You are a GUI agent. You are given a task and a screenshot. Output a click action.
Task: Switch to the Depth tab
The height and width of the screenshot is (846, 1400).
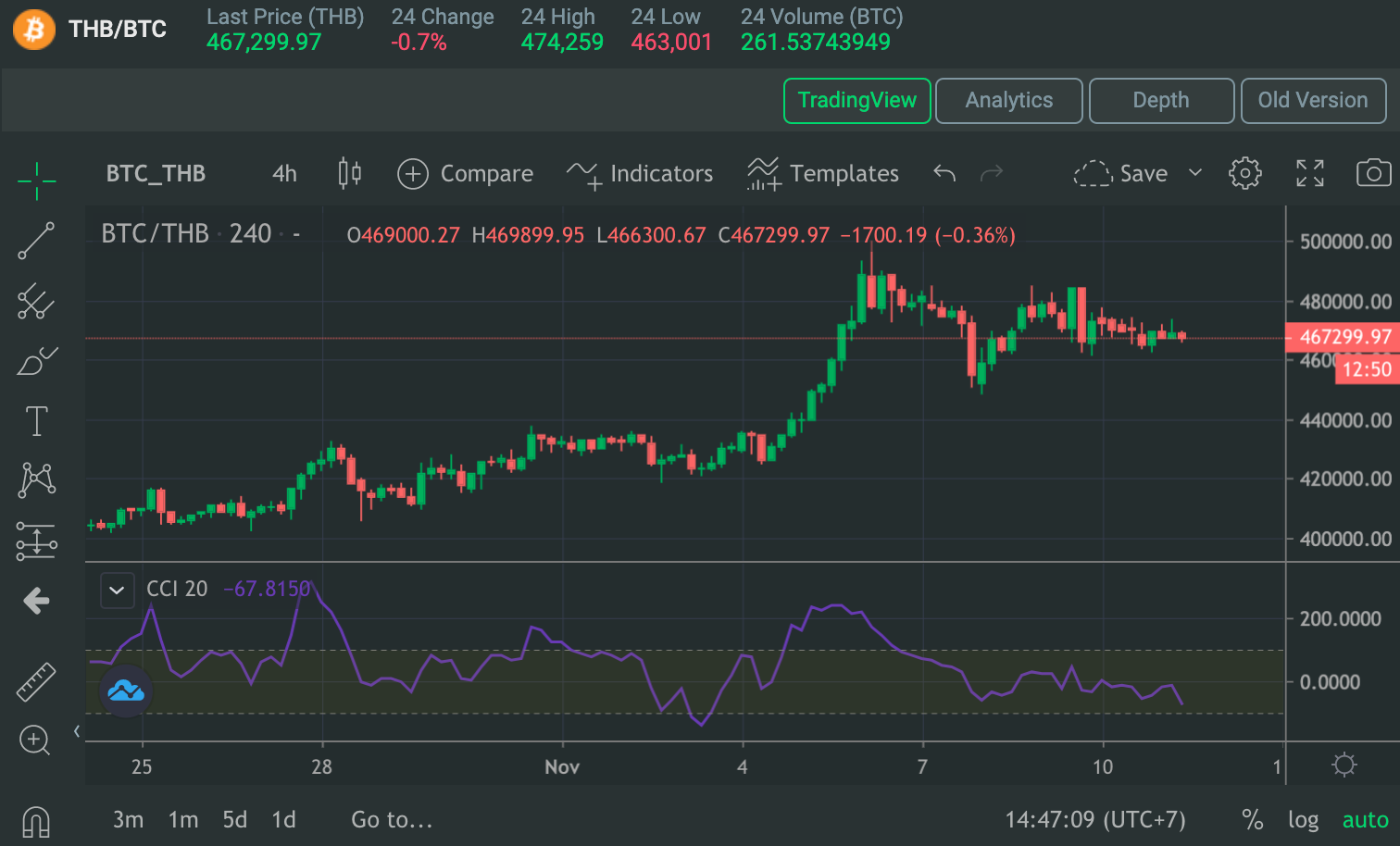coord(1161,100)
